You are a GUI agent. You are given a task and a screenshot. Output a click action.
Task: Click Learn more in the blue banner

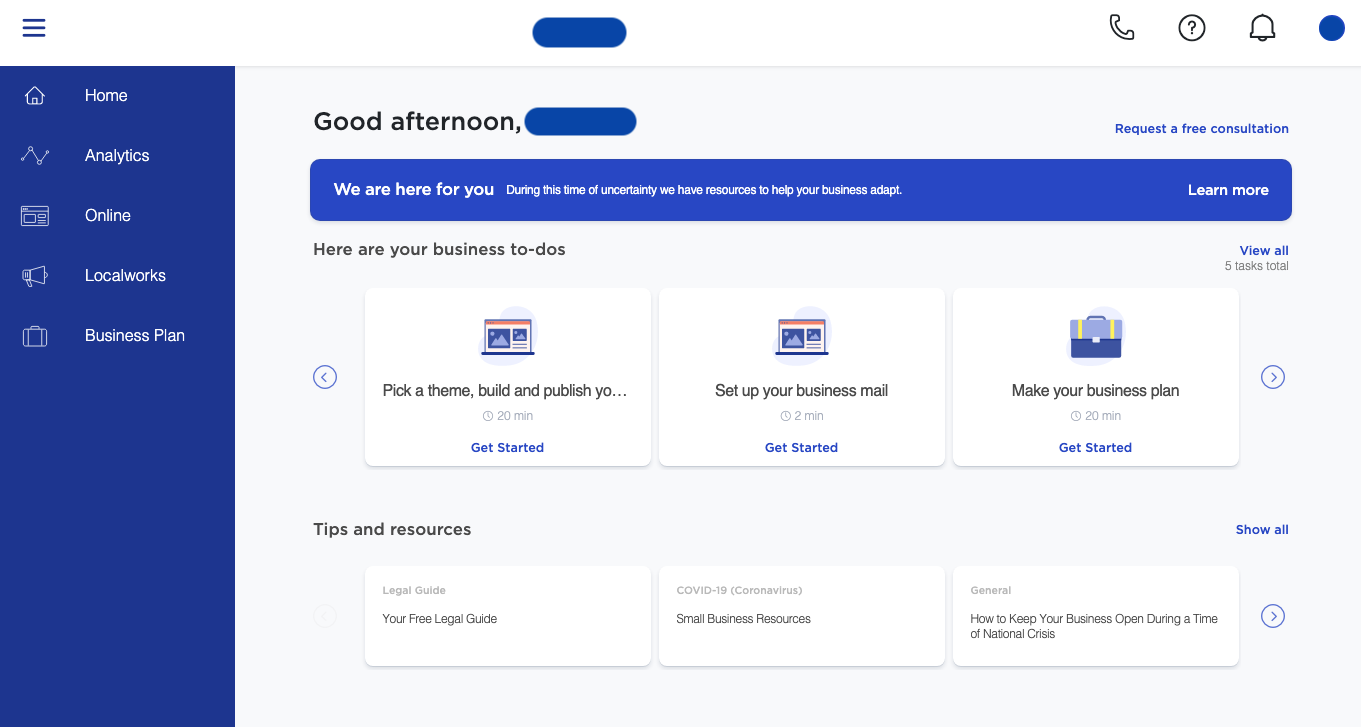(x=1227, y=190)
